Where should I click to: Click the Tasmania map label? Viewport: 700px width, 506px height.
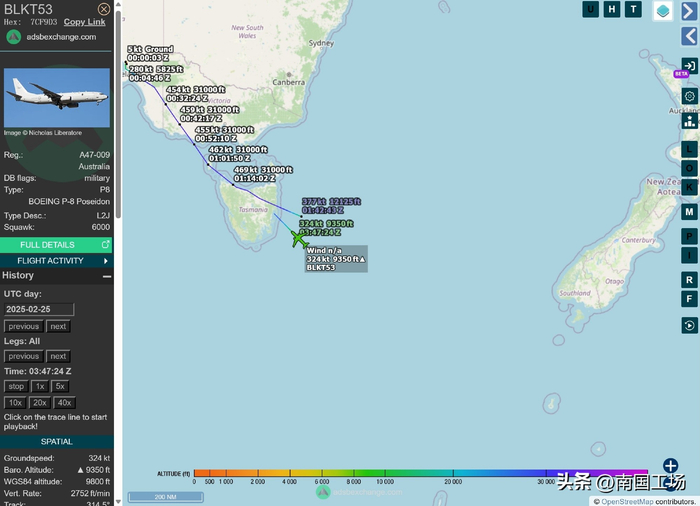(253, 209)
